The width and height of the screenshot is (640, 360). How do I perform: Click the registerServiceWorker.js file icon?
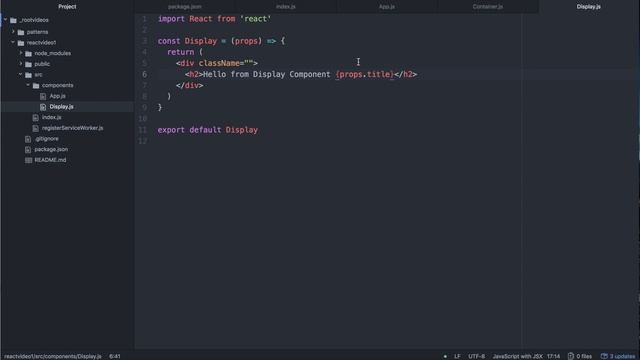(36, 128)
